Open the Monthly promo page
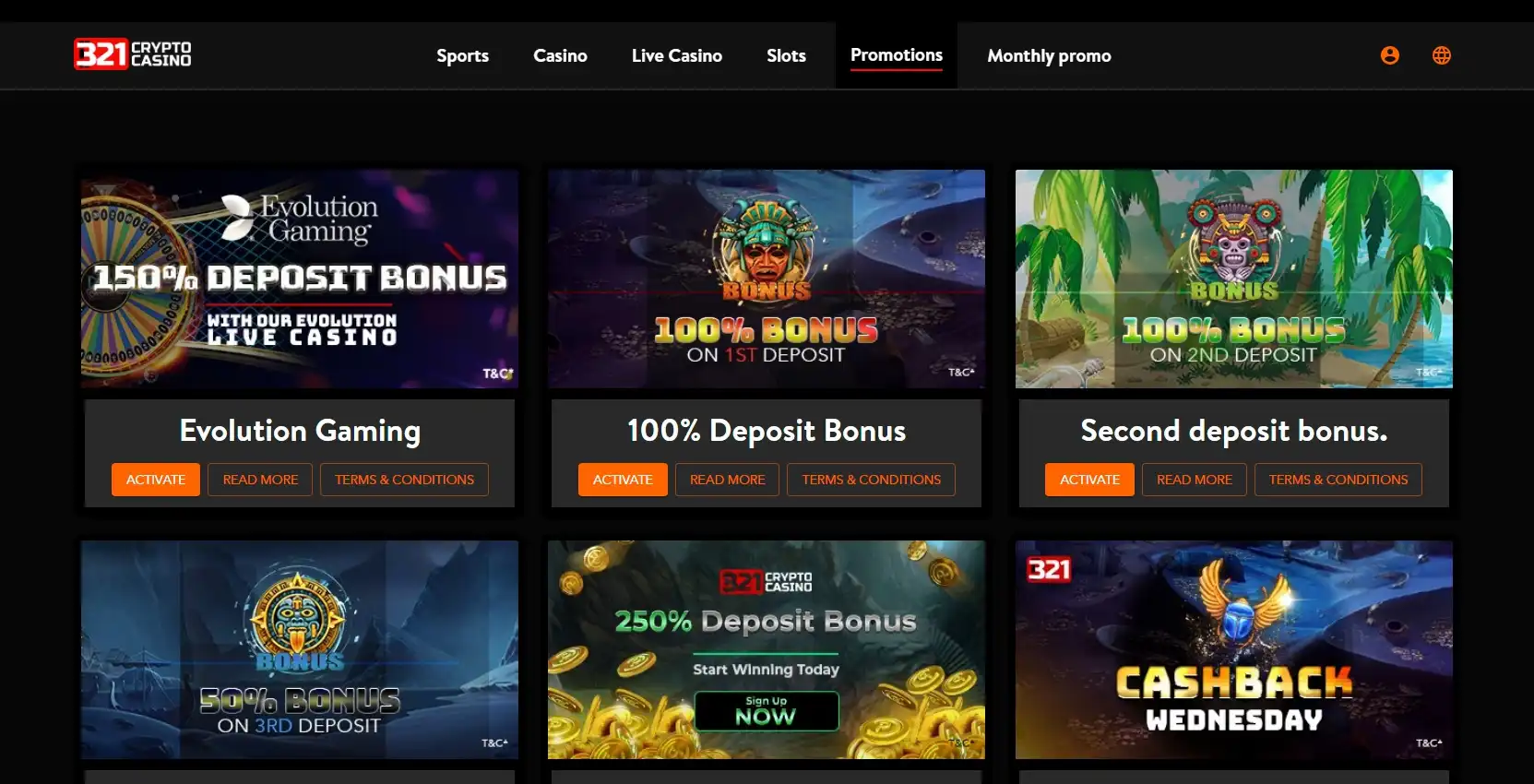Viewport: 1534px width, 784px height. (1049, 56)
